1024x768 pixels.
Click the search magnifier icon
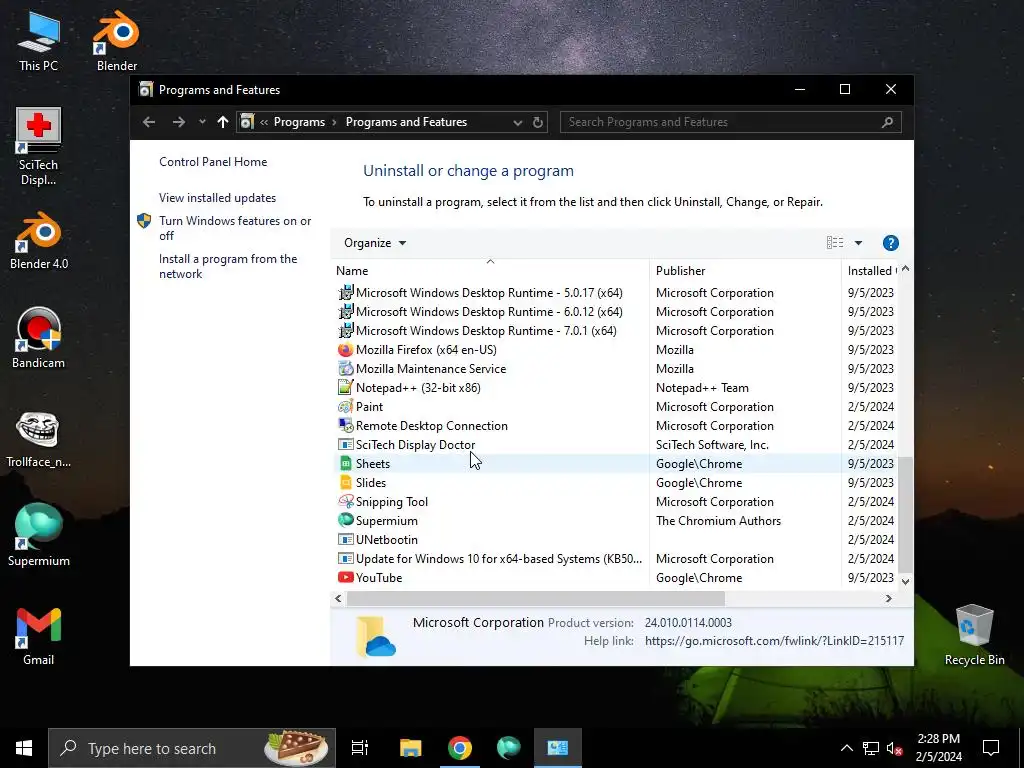coord(887,122)
